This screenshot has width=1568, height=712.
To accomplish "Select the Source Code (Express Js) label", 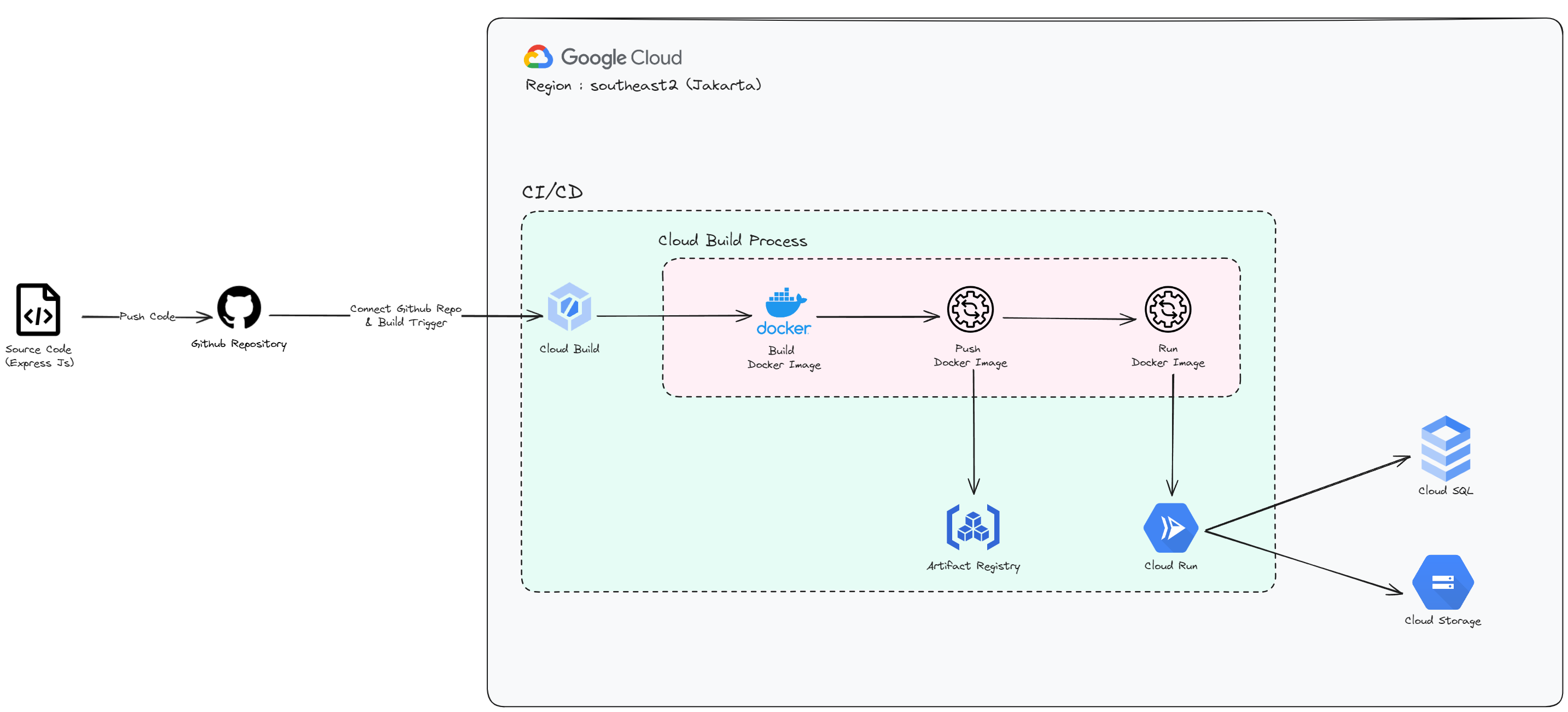I will click(39, 356).
